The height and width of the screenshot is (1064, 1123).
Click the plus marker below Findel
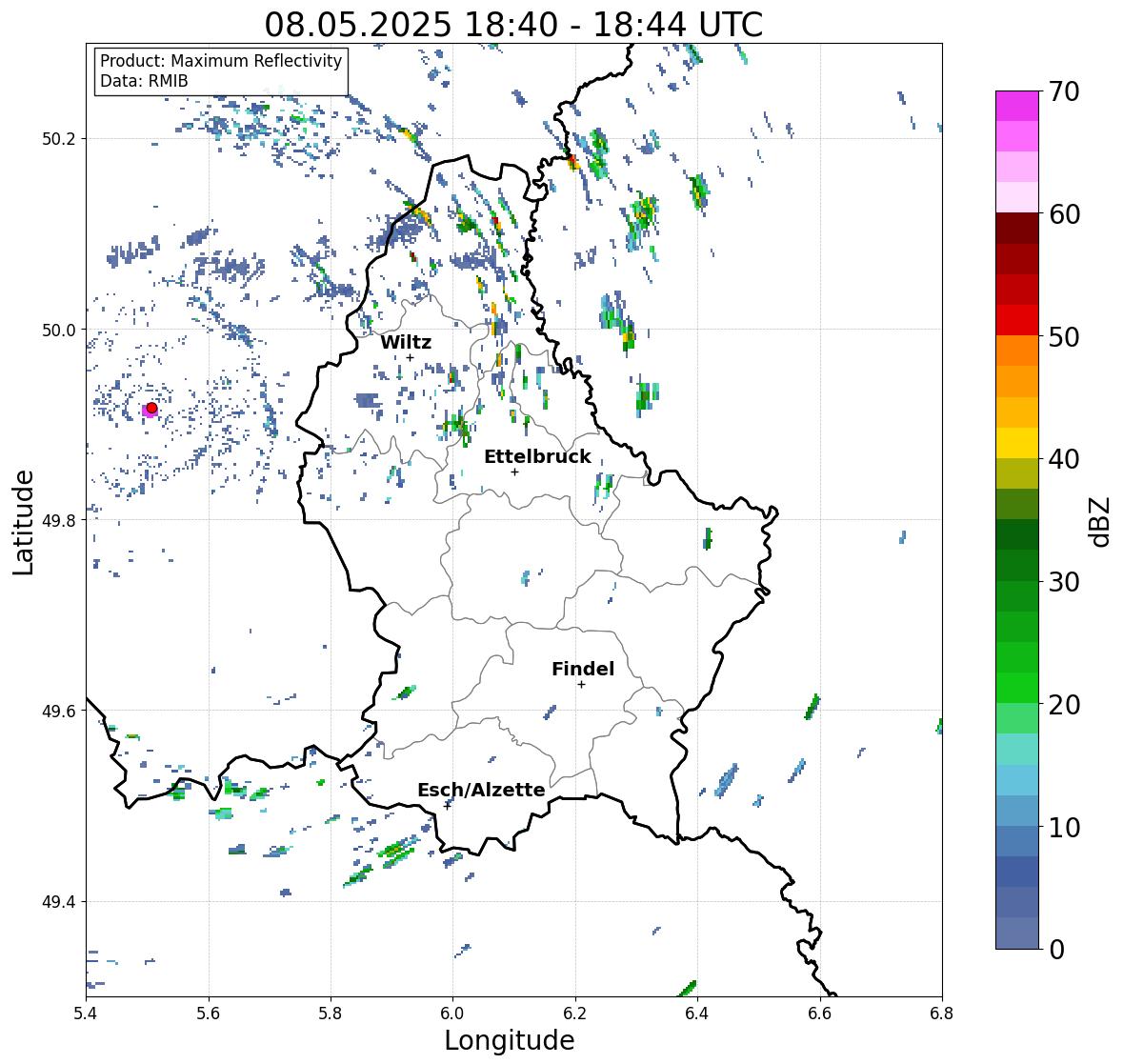582,685
